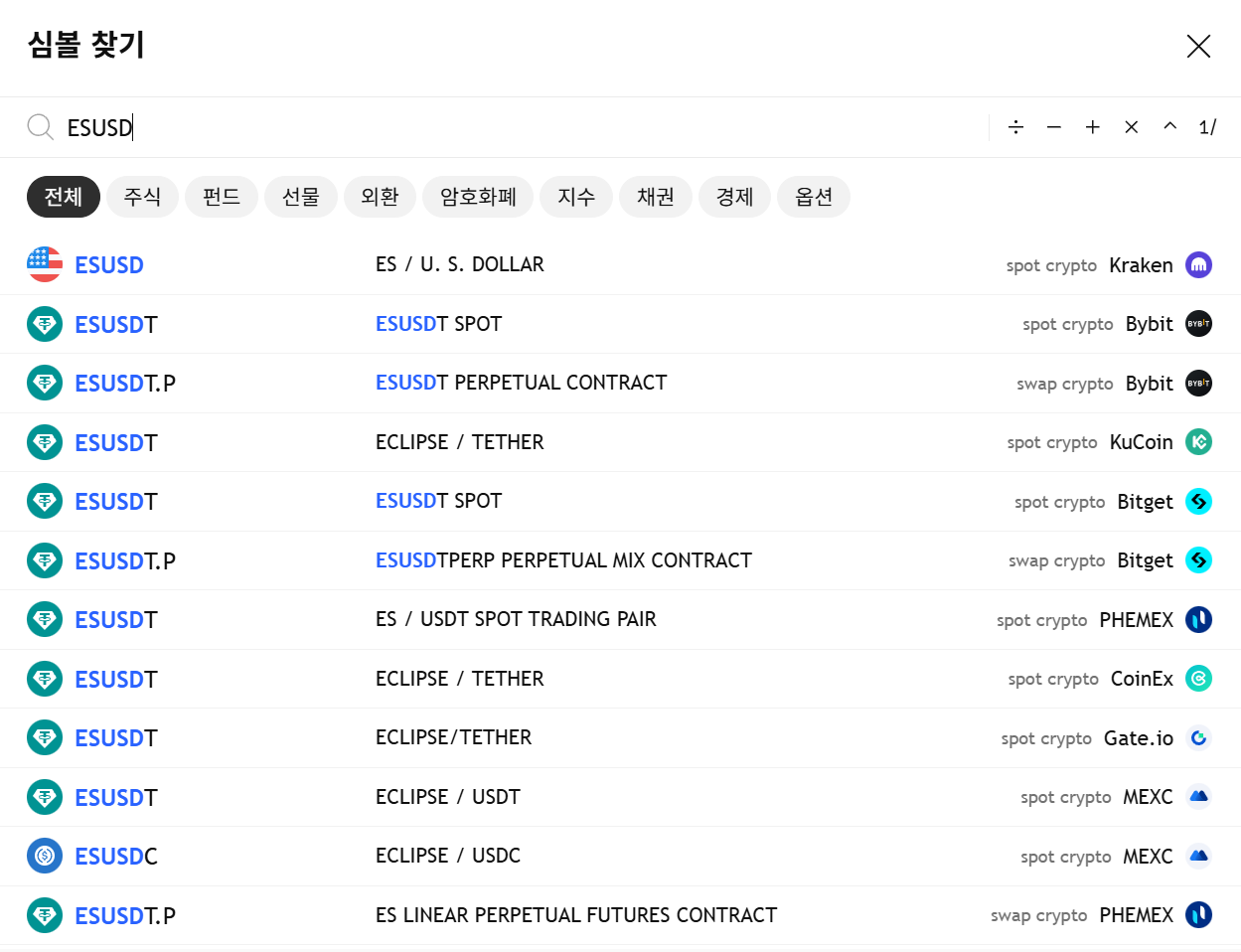Open ES / USDT SPOT TRADING PAIR
This screenshot has width=1241, height=952.
620,620
